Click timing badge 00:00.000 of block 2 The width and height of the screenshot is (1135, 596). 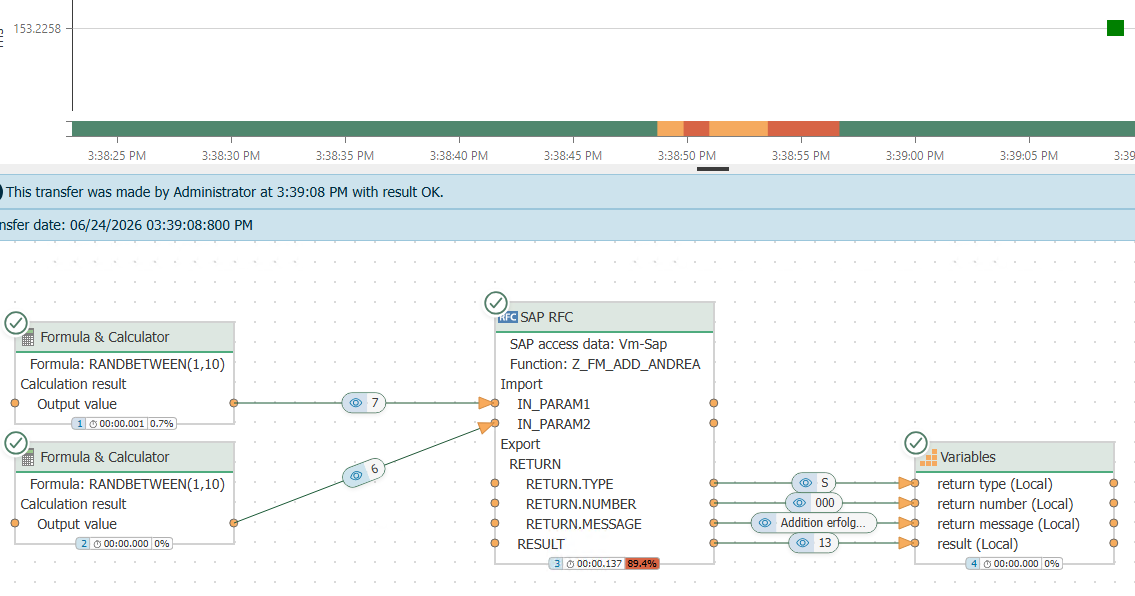click(x=121, y=543)
